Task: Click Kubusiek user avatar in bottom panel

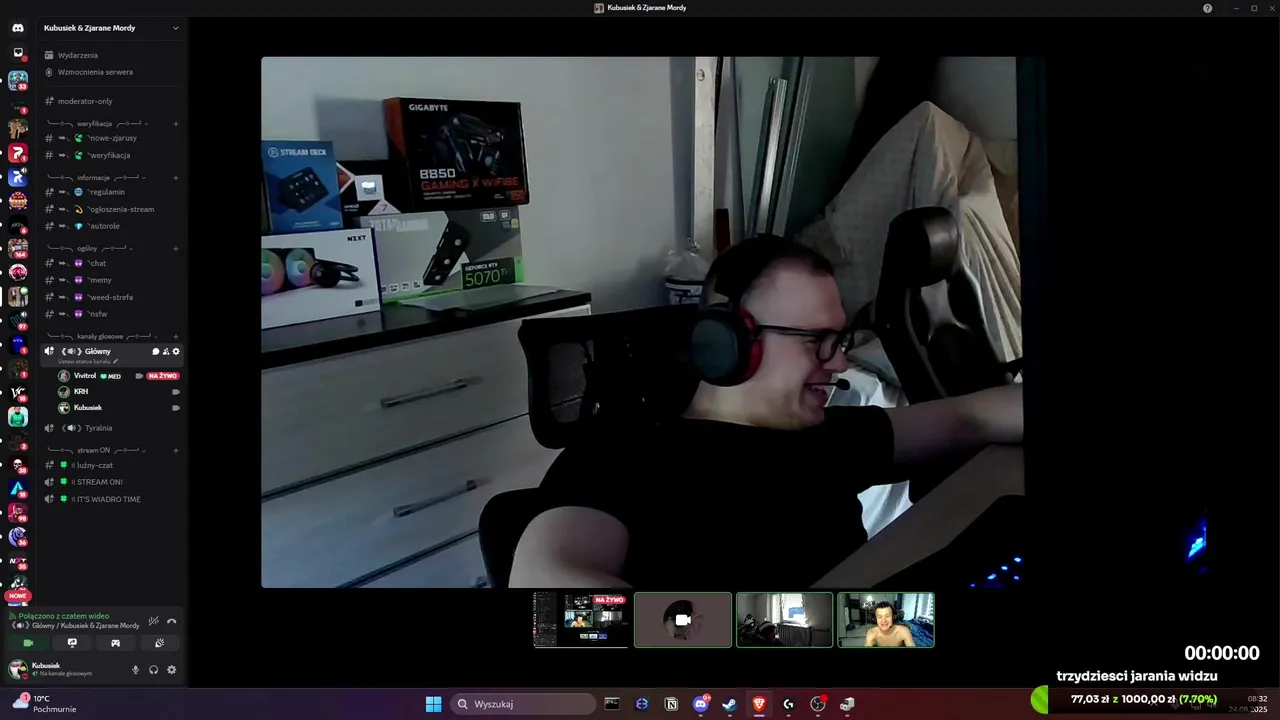Action: point(18,669)
